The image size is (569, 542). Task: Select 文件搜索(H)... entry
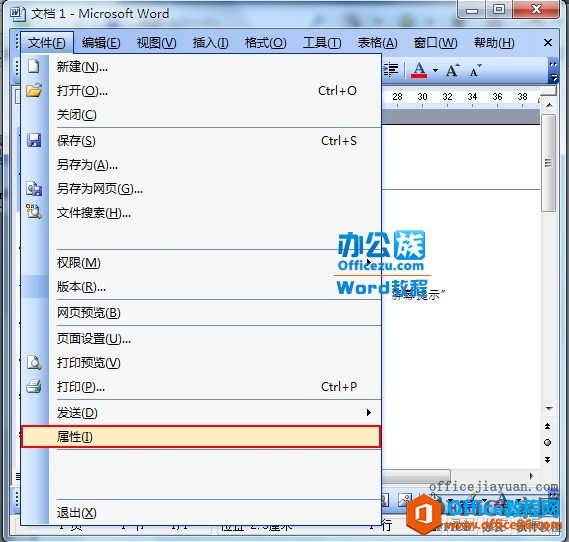(201, 213)
